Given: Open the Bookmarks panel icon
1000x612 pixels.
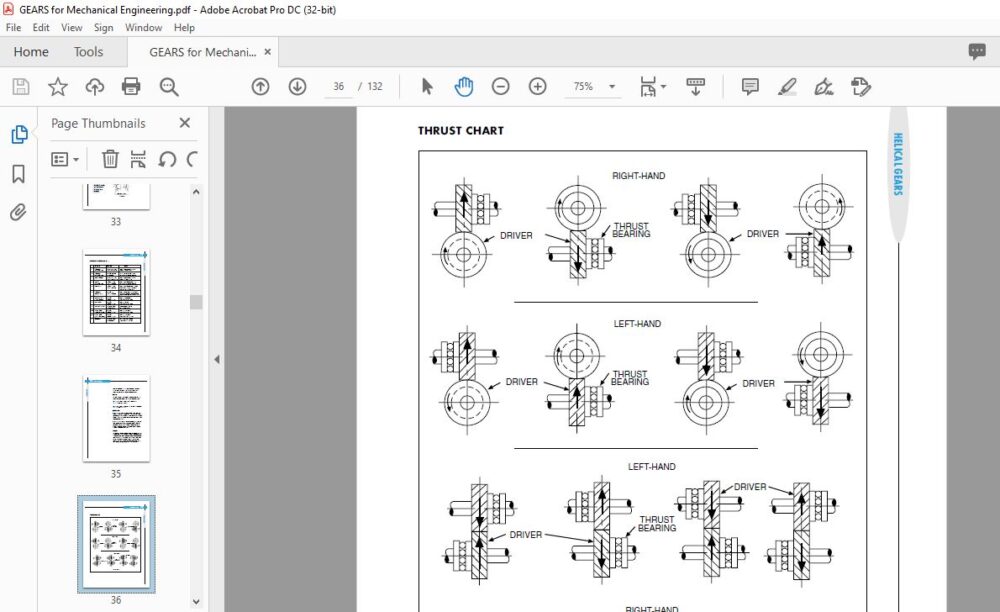Looking at the screenshot, I should (x=18, y=173).
